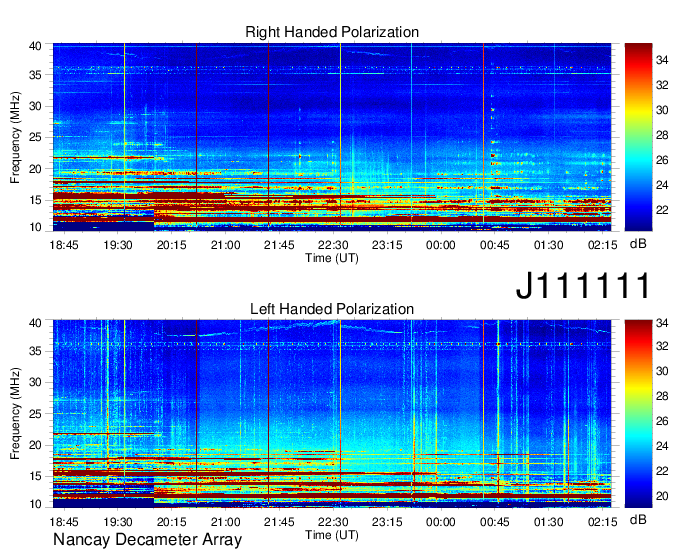Click the Left Handed panel color bar
680x552 pixels.
pyautogui.click(x=638, y=414)
